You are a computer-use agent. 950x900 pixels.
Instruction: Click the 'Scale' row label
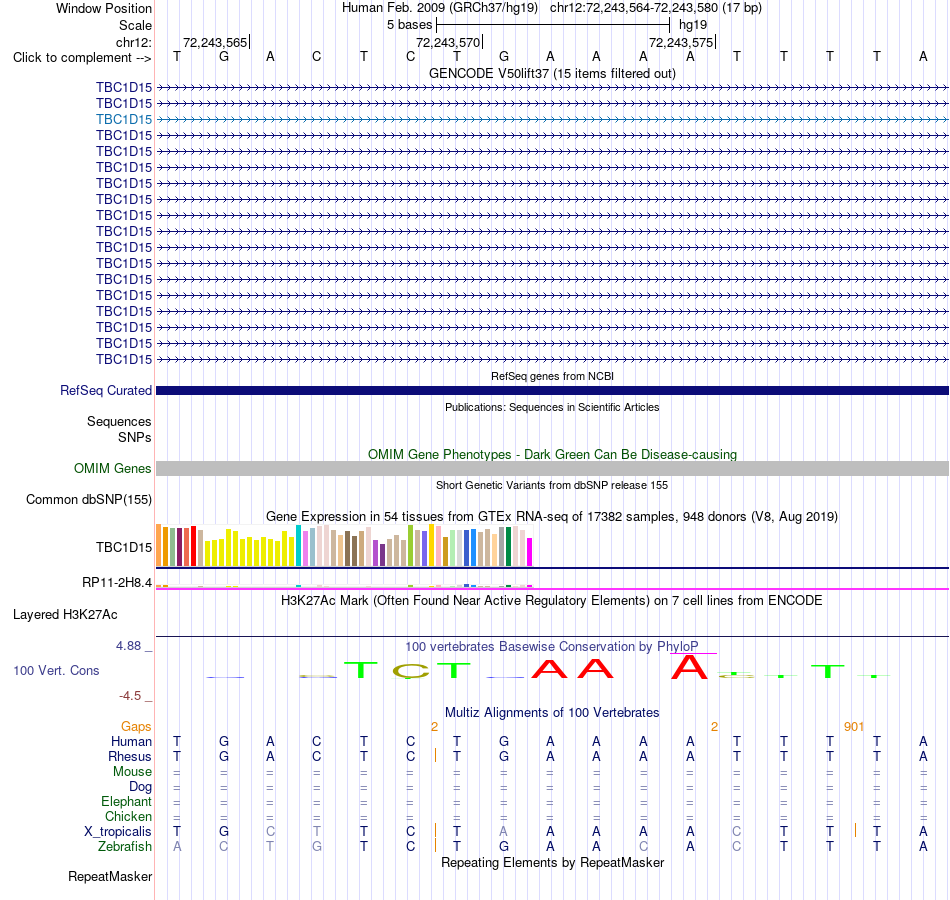135,25
